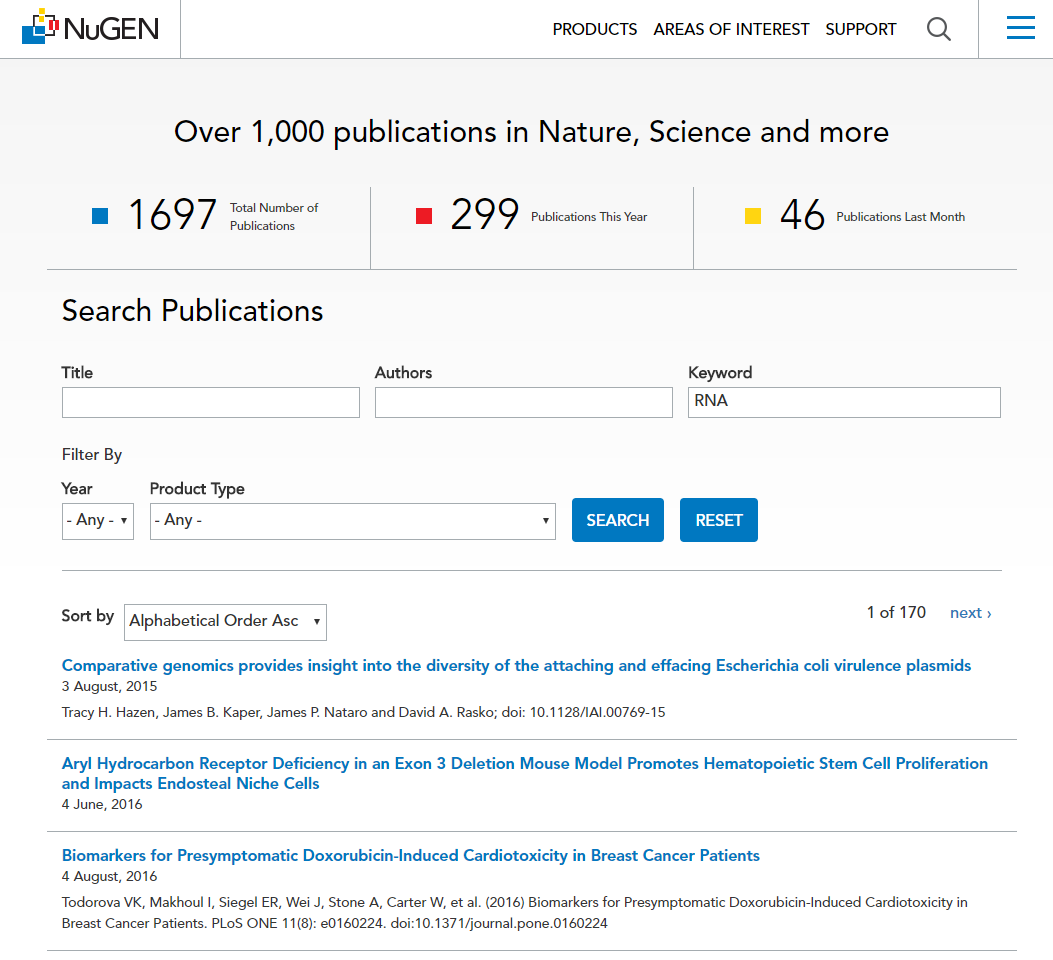Open the Comparative genomics publication link

pos(516,665)
